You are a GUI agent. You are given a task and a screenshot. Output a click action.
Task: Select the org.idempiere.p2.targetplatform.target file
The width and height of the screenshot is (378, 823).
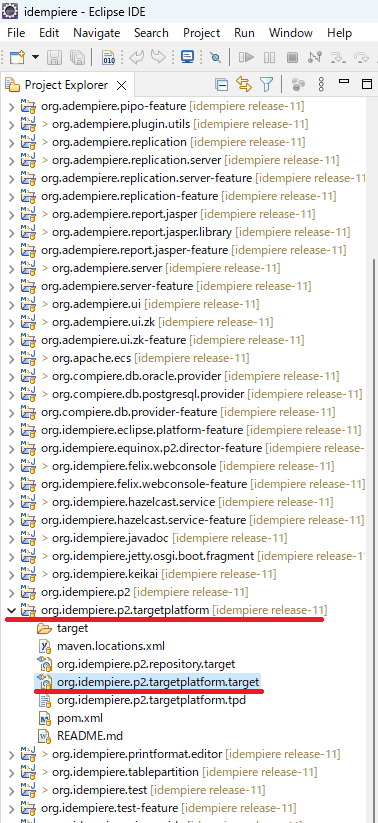click(x=158, y=682)
